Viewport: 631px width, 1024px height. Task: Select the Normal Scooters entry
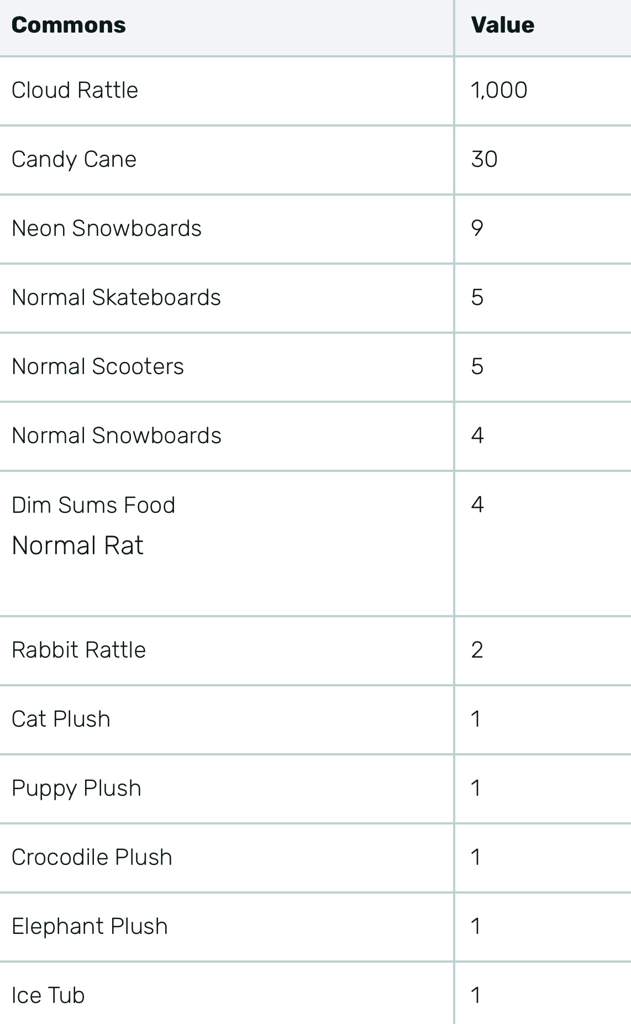(x=98, y=366)
